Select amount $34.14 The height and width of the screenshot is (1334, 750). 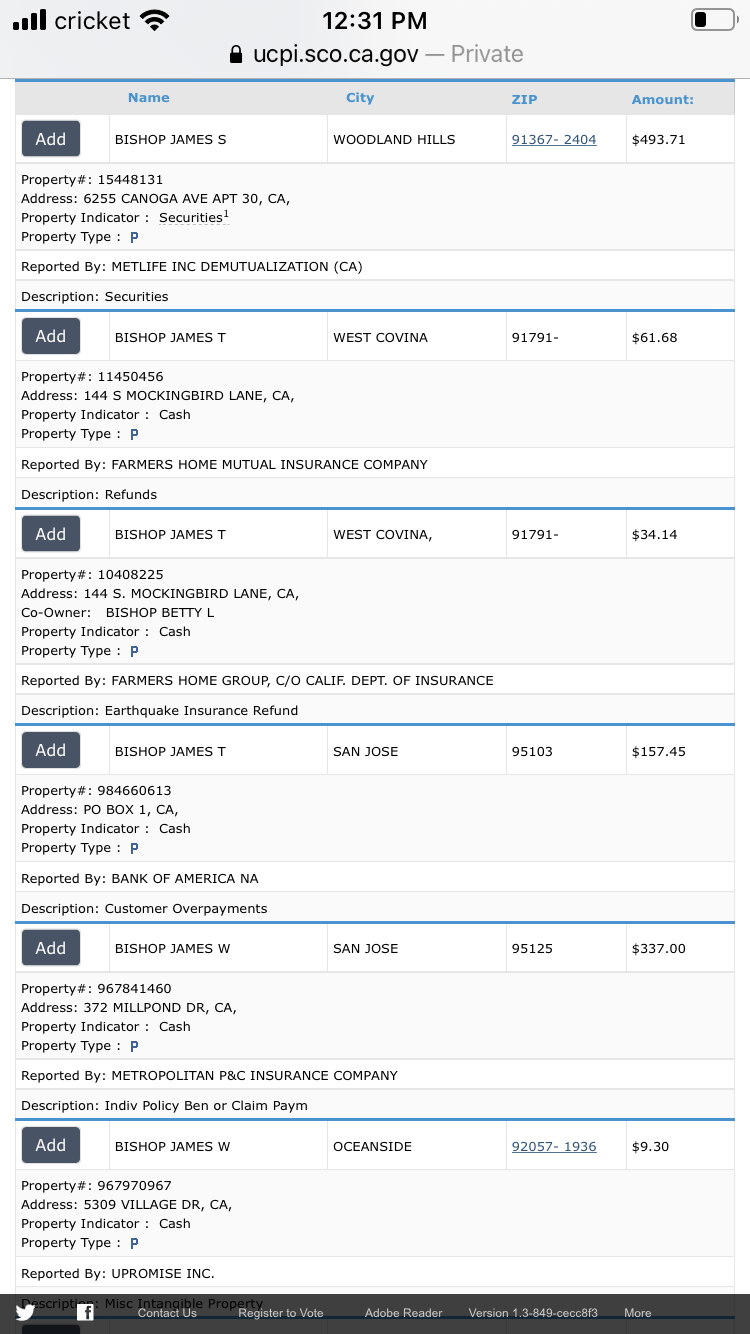(x=655, y=535)
